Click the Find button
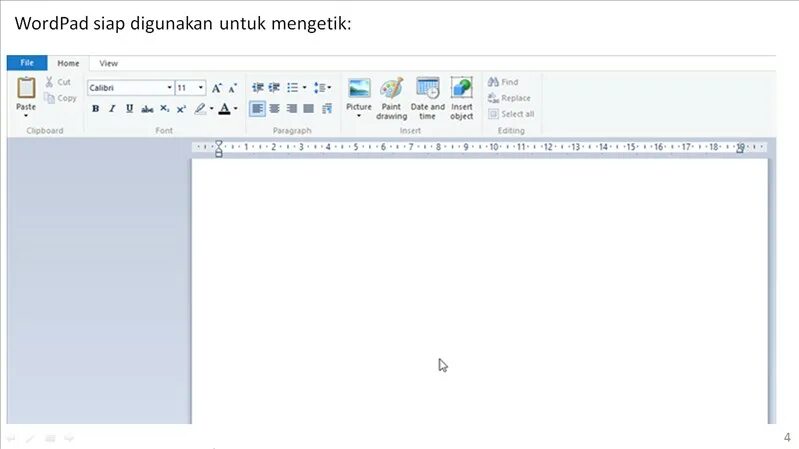Viewport: 799px width, 449px height. point(503,82)
